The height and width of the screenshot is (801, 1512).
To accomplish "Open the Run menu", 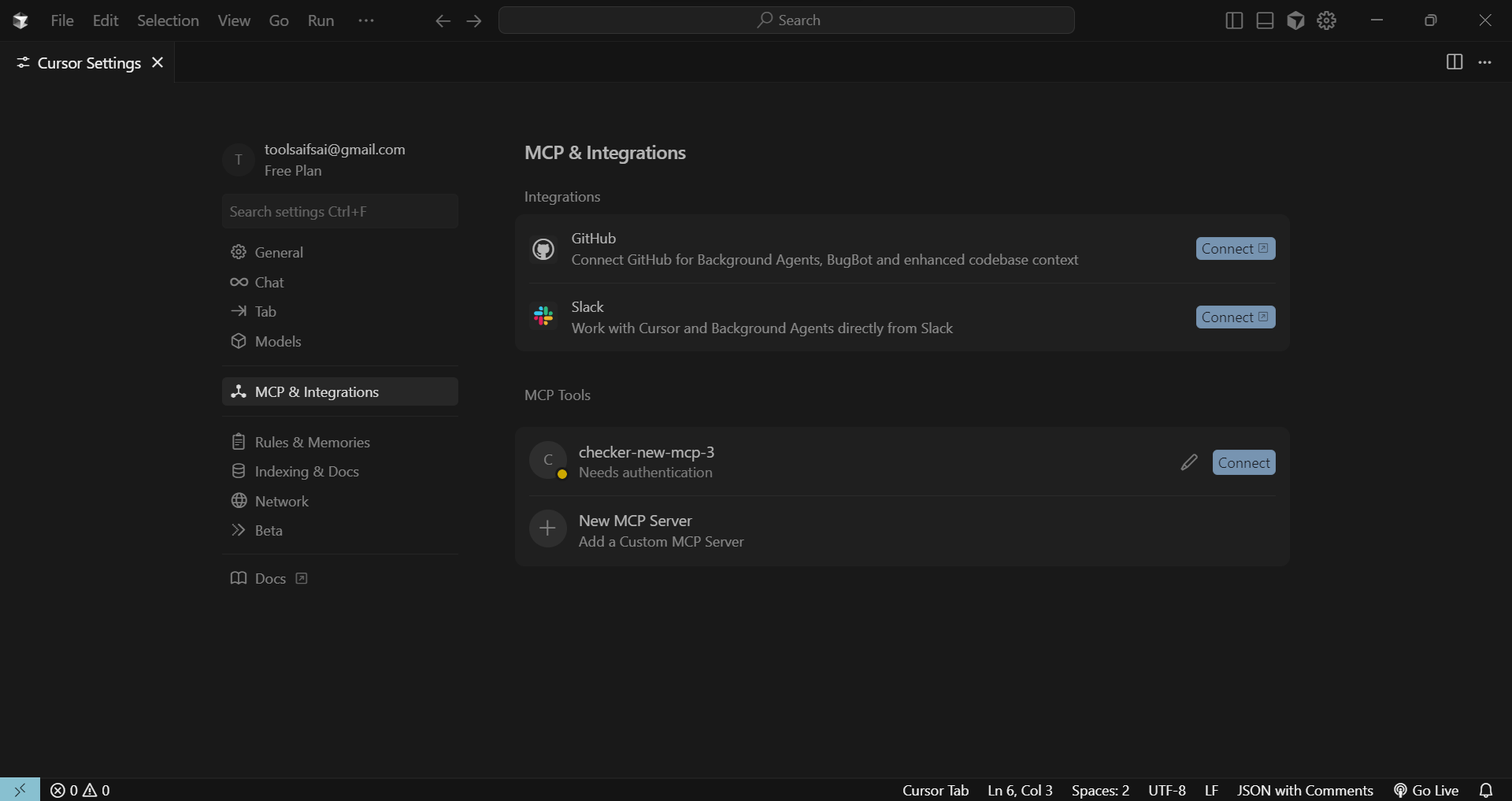I will point(321,20).
